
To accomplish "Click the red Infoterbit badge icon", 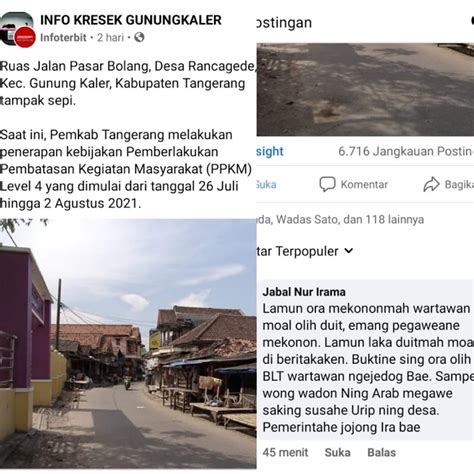I will point(25,37).
